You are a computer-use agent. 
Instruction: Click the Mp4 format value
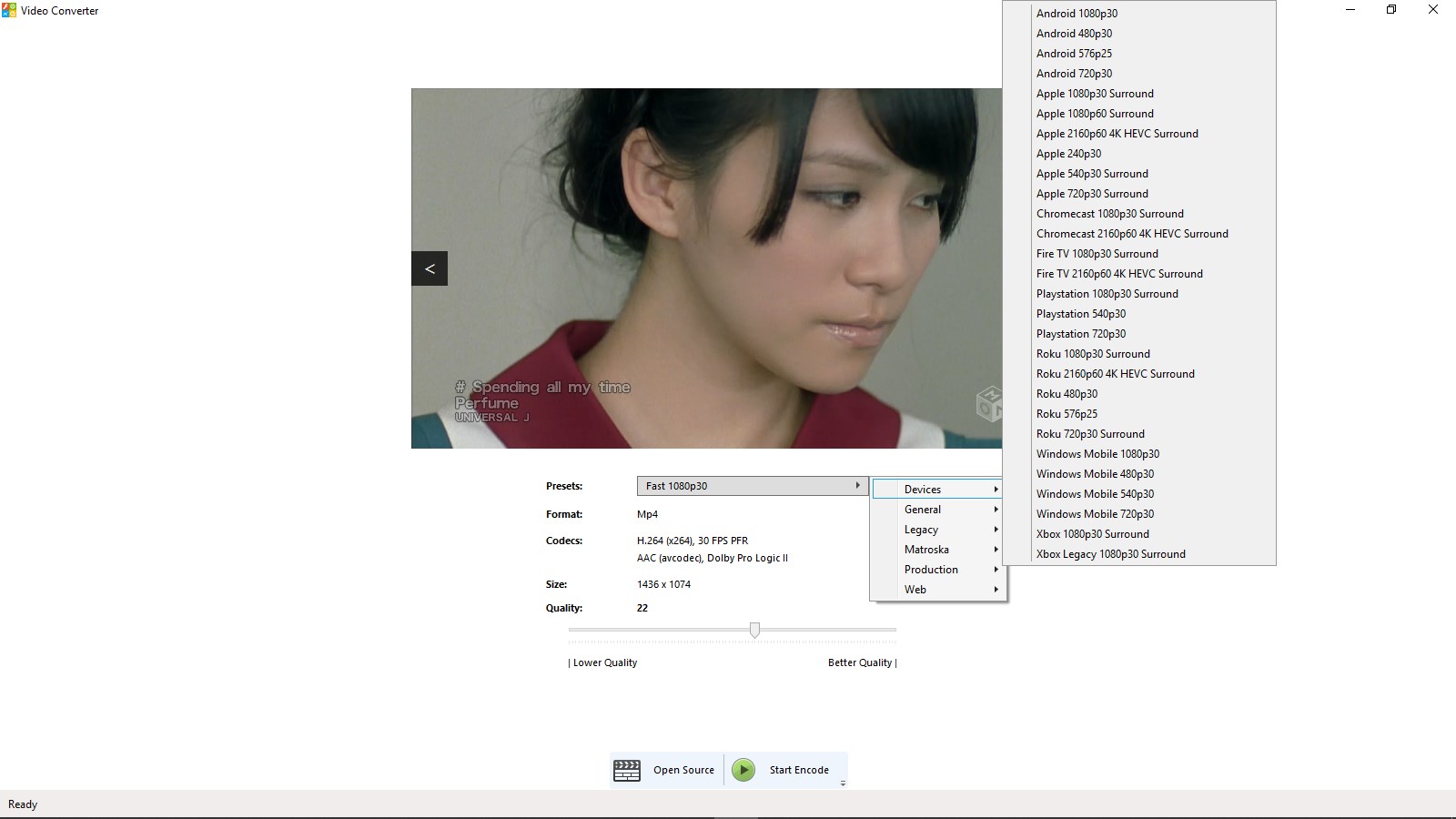[x=647, y=514]
